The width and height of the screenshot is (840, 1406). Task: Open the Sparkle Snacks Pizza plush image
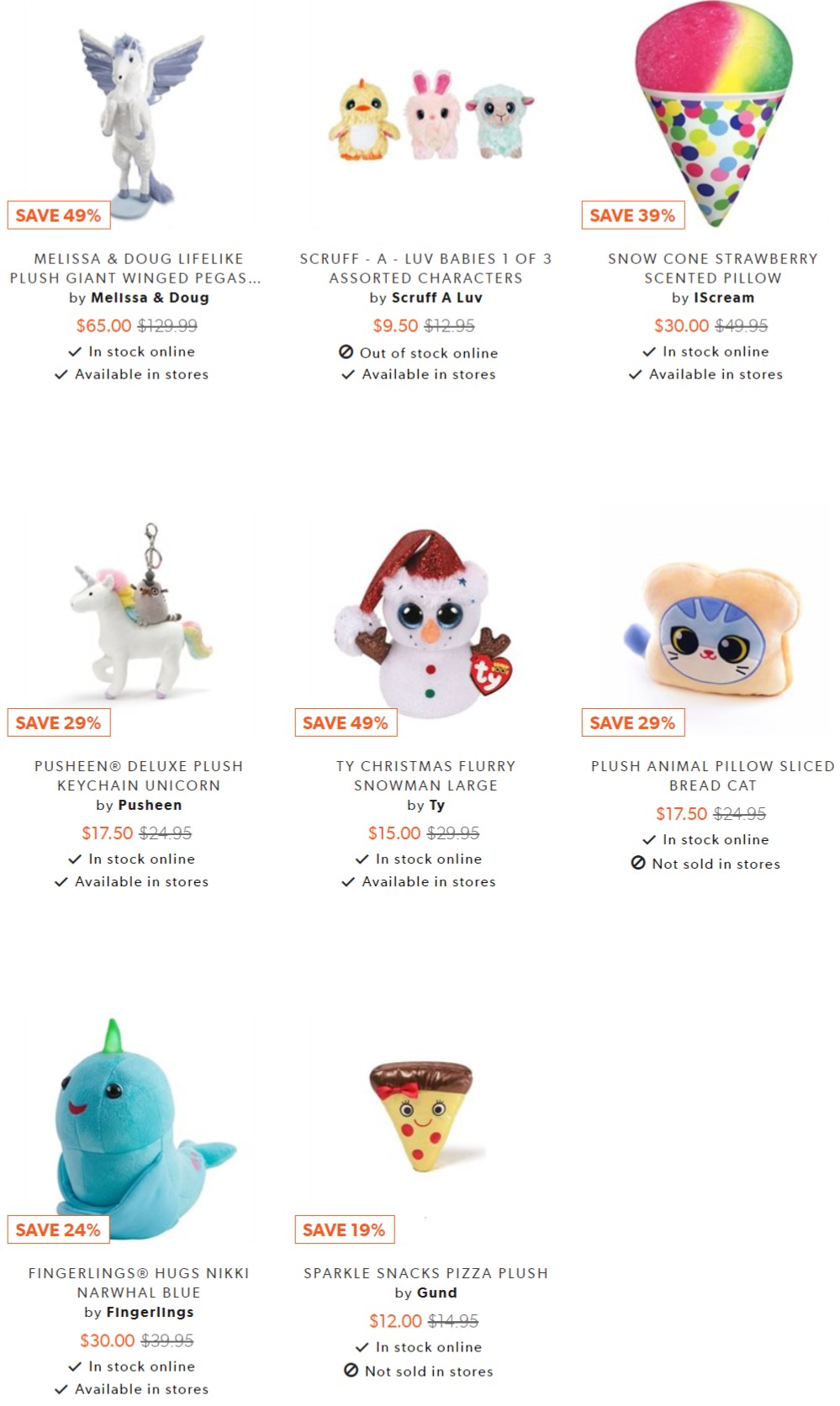[x=425, y=1117]
